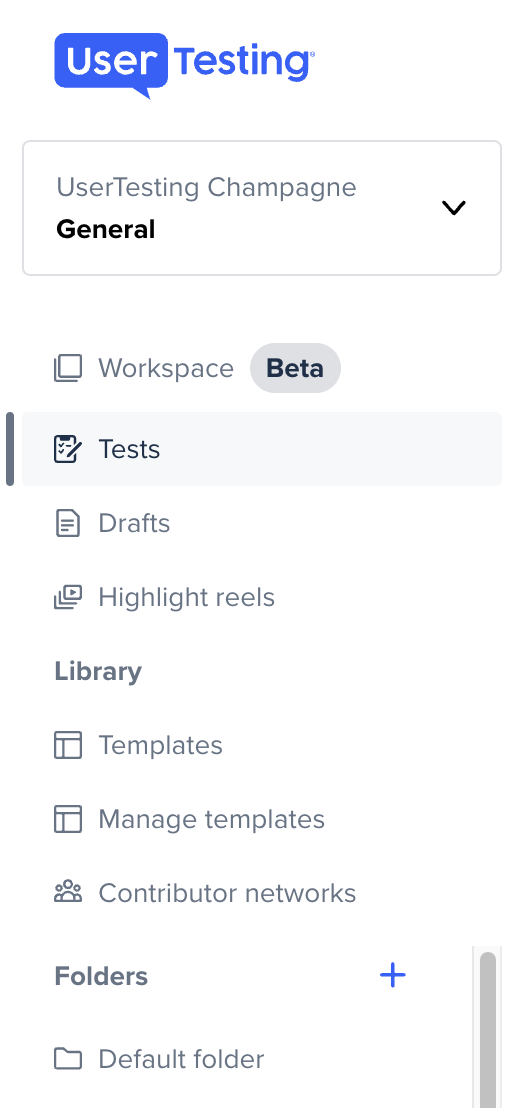The width and height of the screenshot is (524, 1108).
Task: Click the Workspace stacked-pages icon
Action: click(68, 368)
